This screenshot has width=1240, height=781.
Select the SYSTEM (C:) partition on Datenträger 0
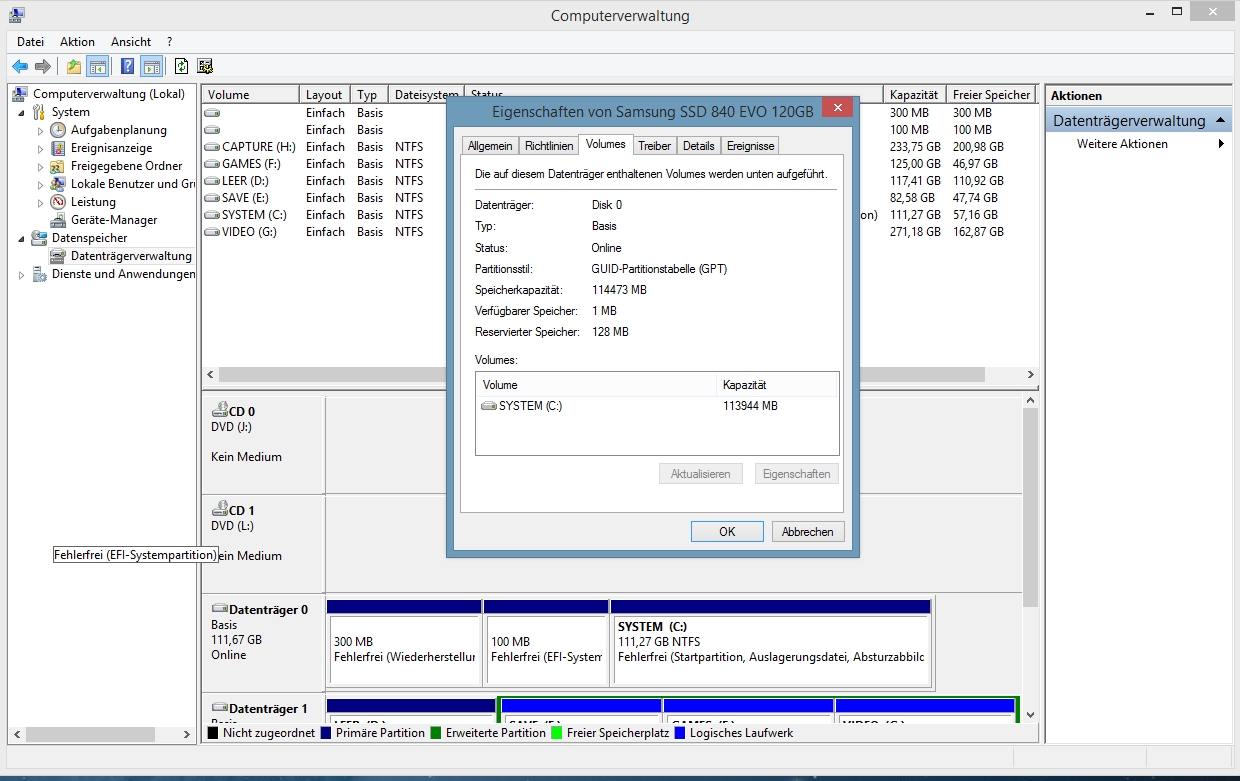tap(771, 642)
